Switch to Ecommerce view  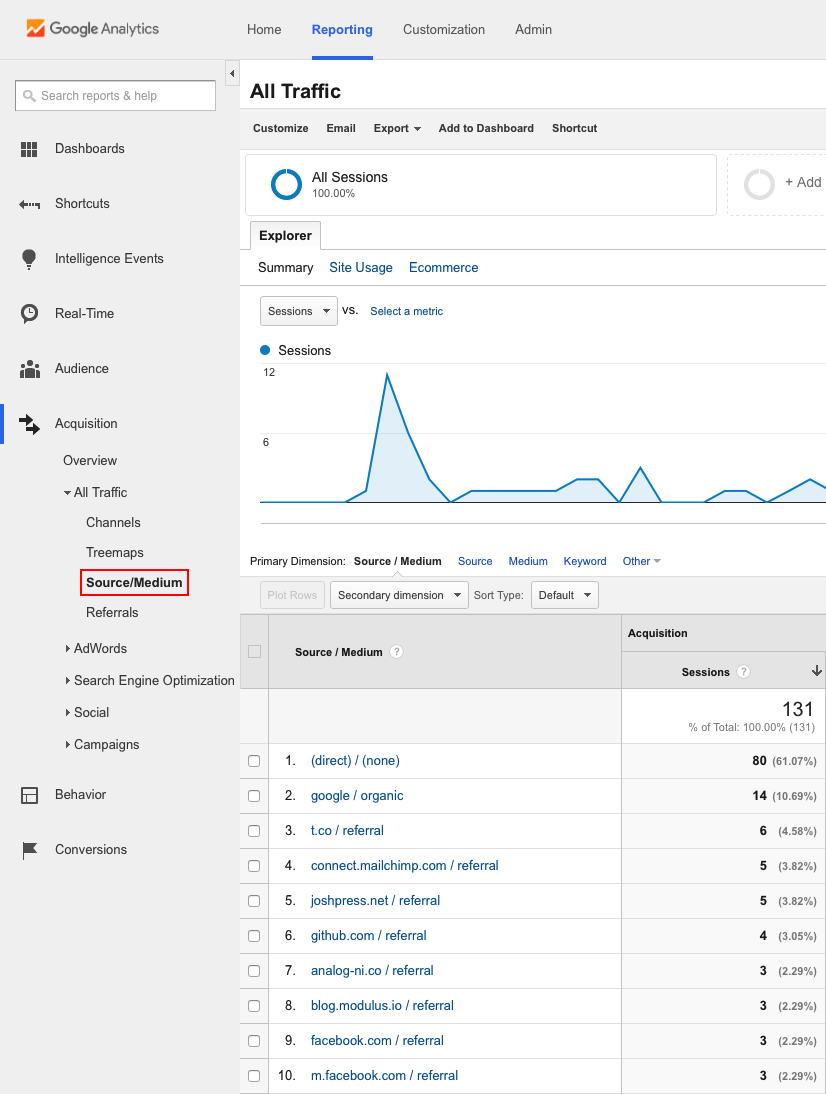click(444, 268)
